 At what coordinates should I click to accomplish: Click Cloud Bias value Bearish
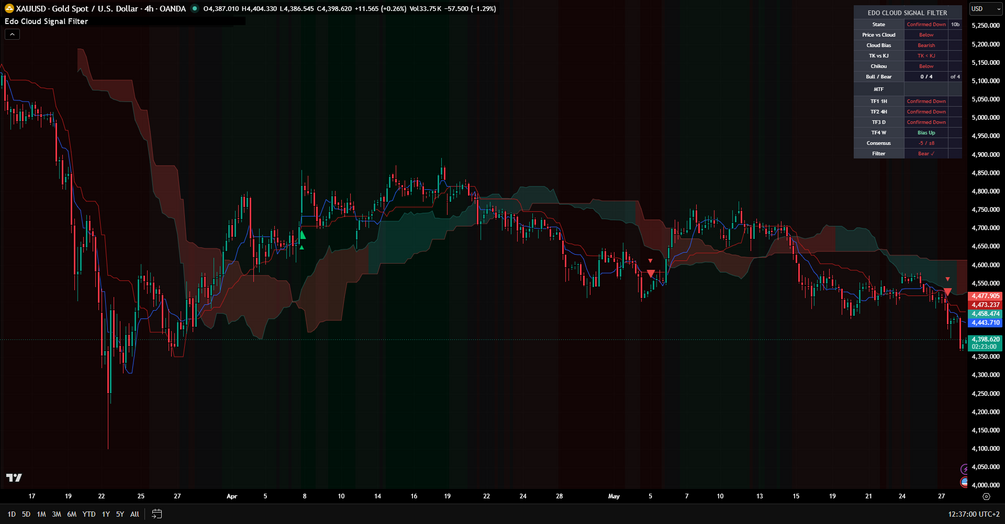pyautogui.click(x=926, y=45)
